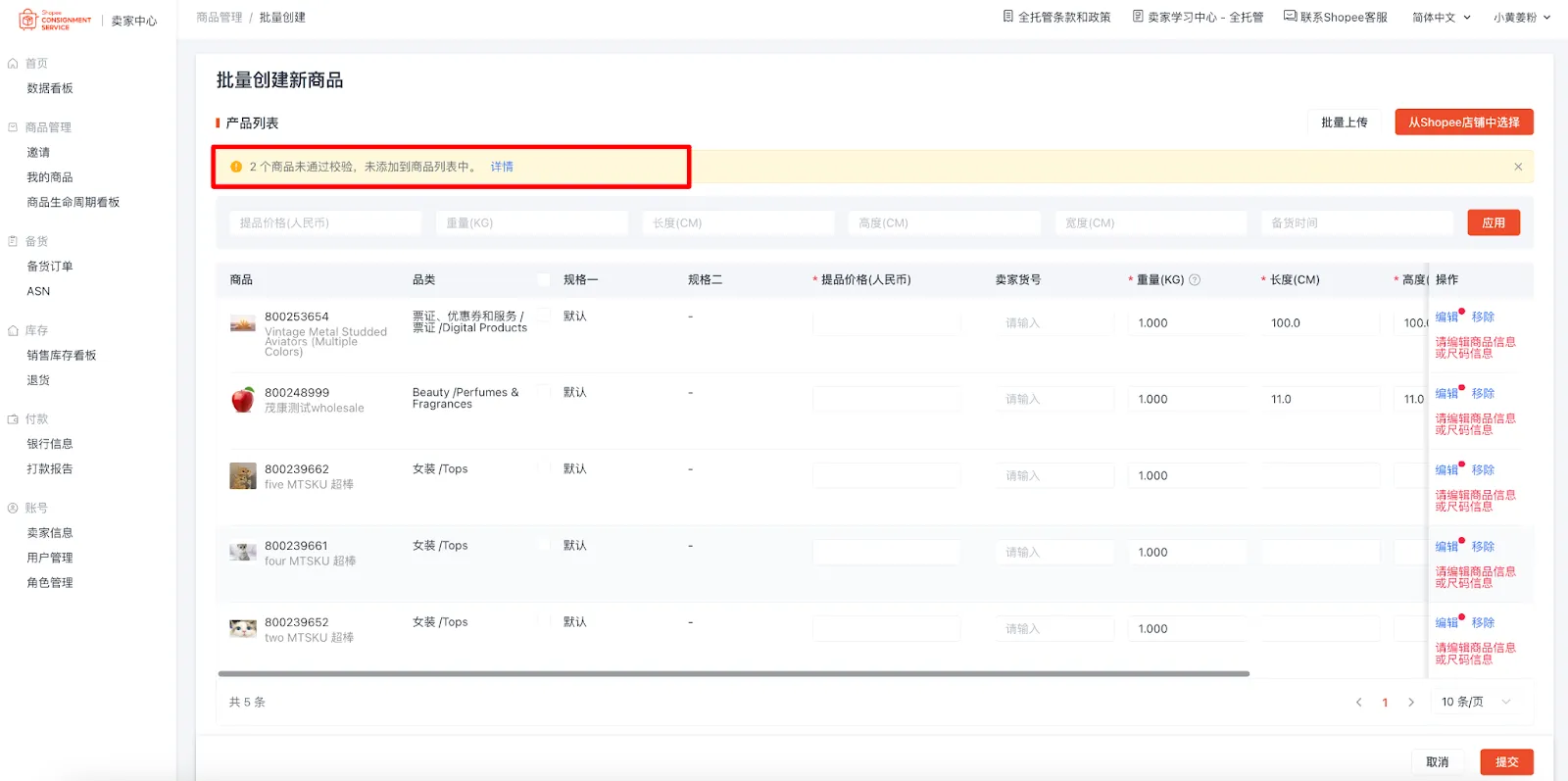Open 销售库存看板 in the sidebar
Screen dimensions: 1568x781
[x=62, y=356]
